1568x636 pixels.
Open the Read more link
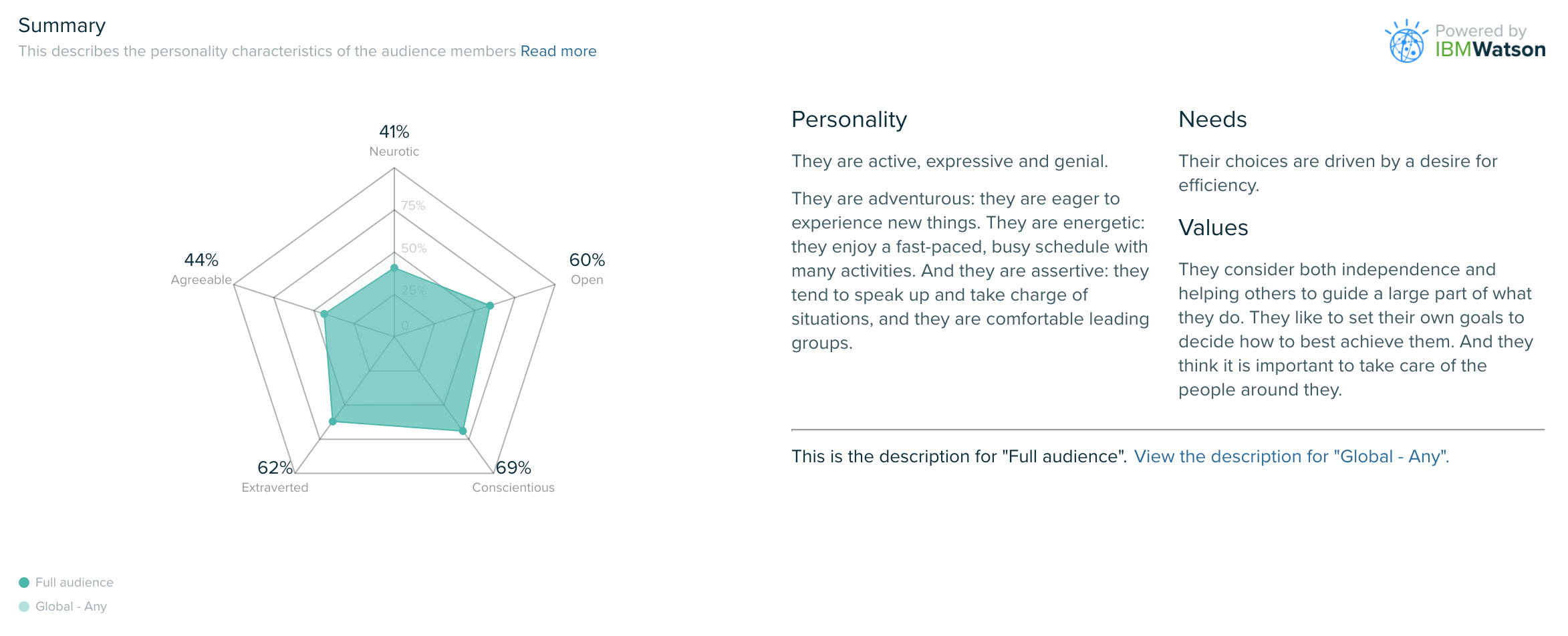click(558, 51)
